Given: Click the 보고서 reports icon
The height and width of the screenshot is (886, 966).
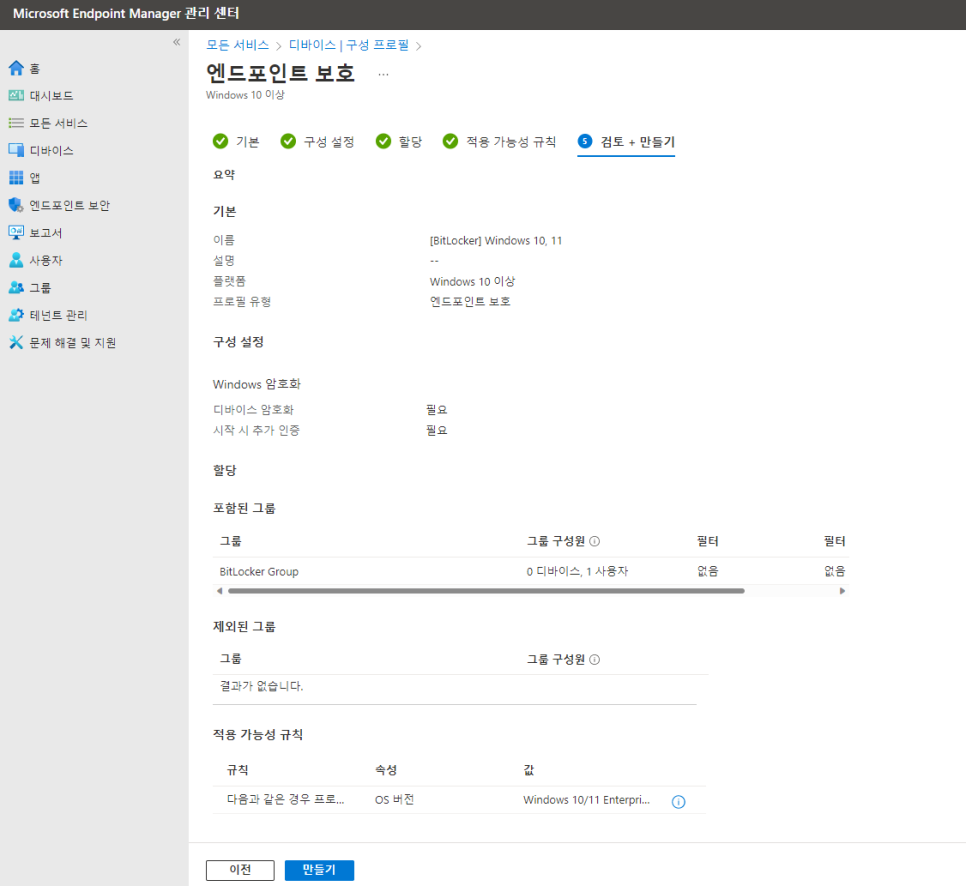Looking at the screenshot, I should [16, 232].
